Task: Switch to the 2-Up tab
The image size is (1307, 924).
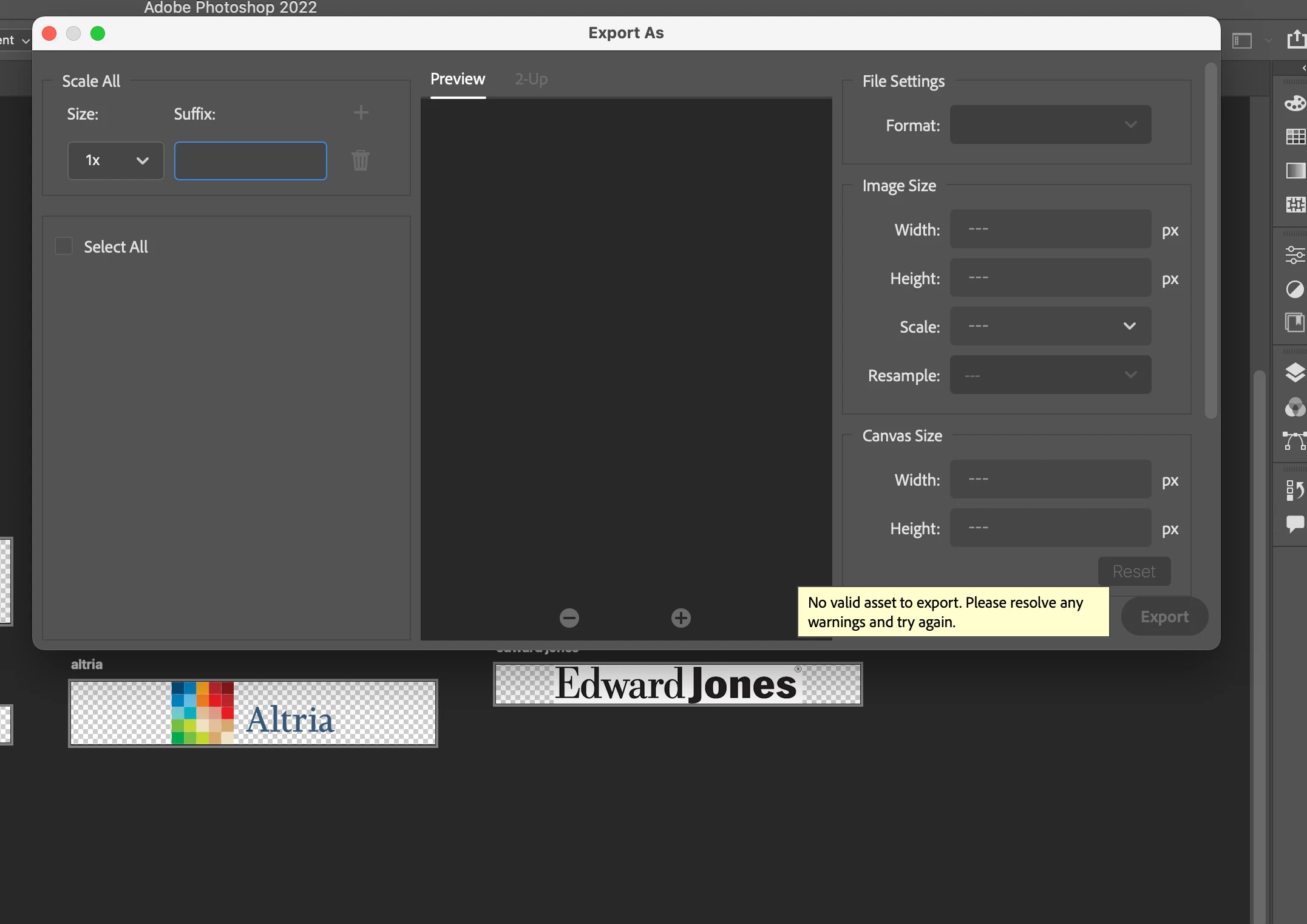Action: click(531, 80)
